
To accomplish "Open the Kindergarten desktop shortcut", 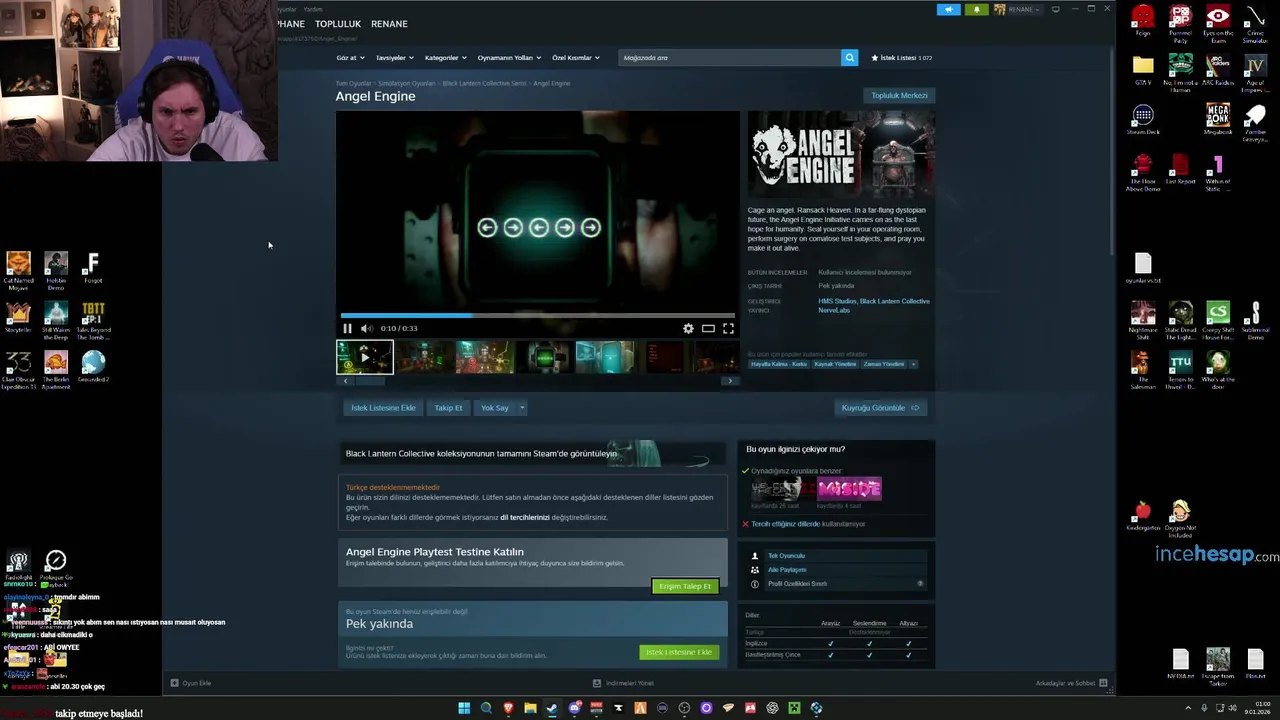I will [x=1143, y=516].
